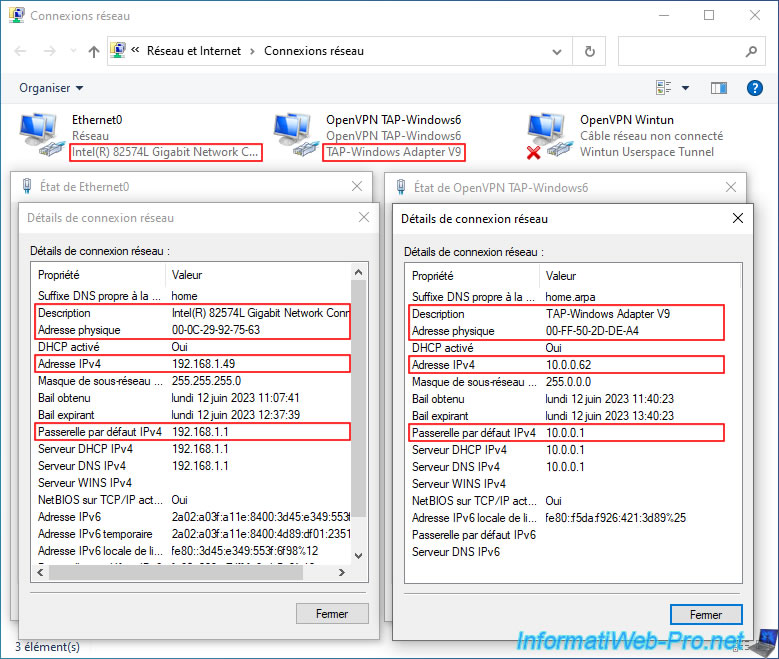The width and height of the screenshot is (779, 659).
Task: Show hidden breadcrumb path chevrons
Action: click(135, 50)
